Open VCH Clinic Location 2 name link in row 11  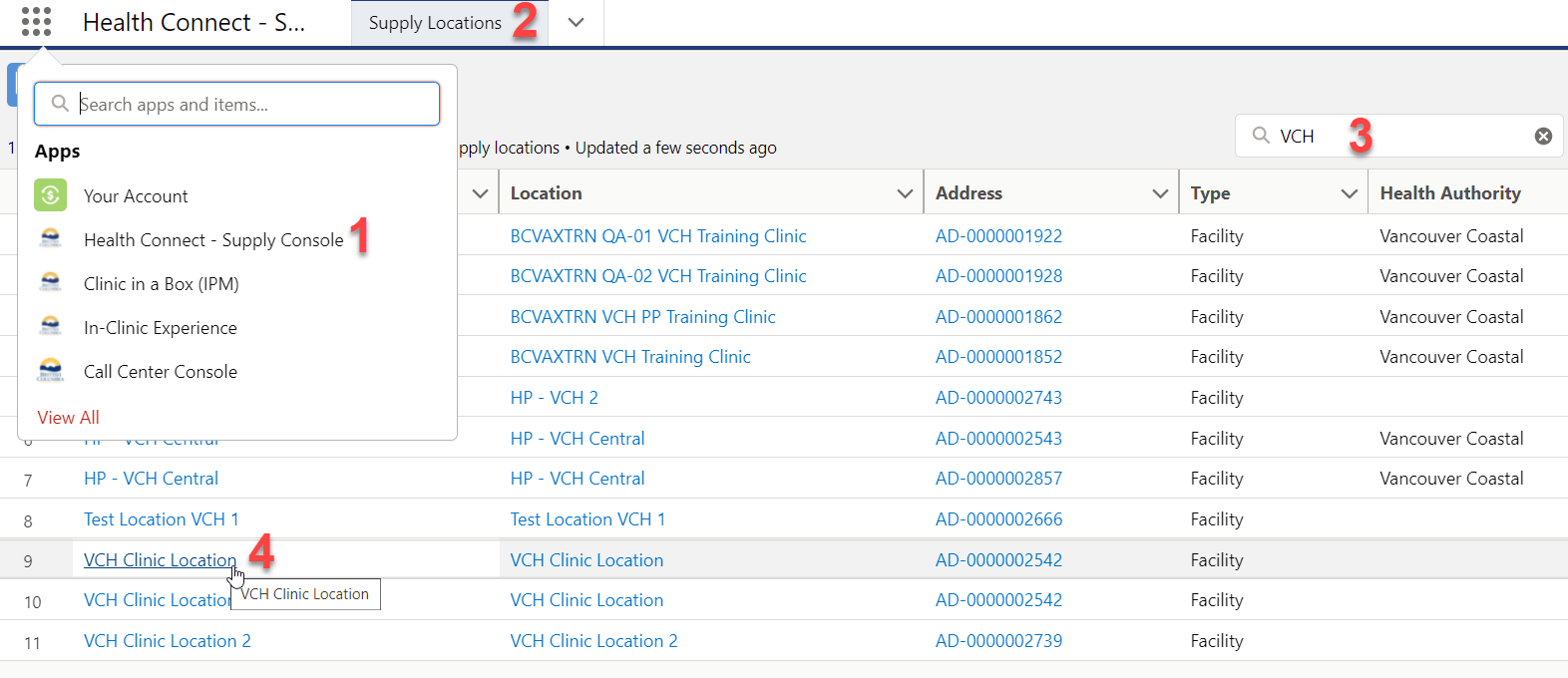[168, 641]
